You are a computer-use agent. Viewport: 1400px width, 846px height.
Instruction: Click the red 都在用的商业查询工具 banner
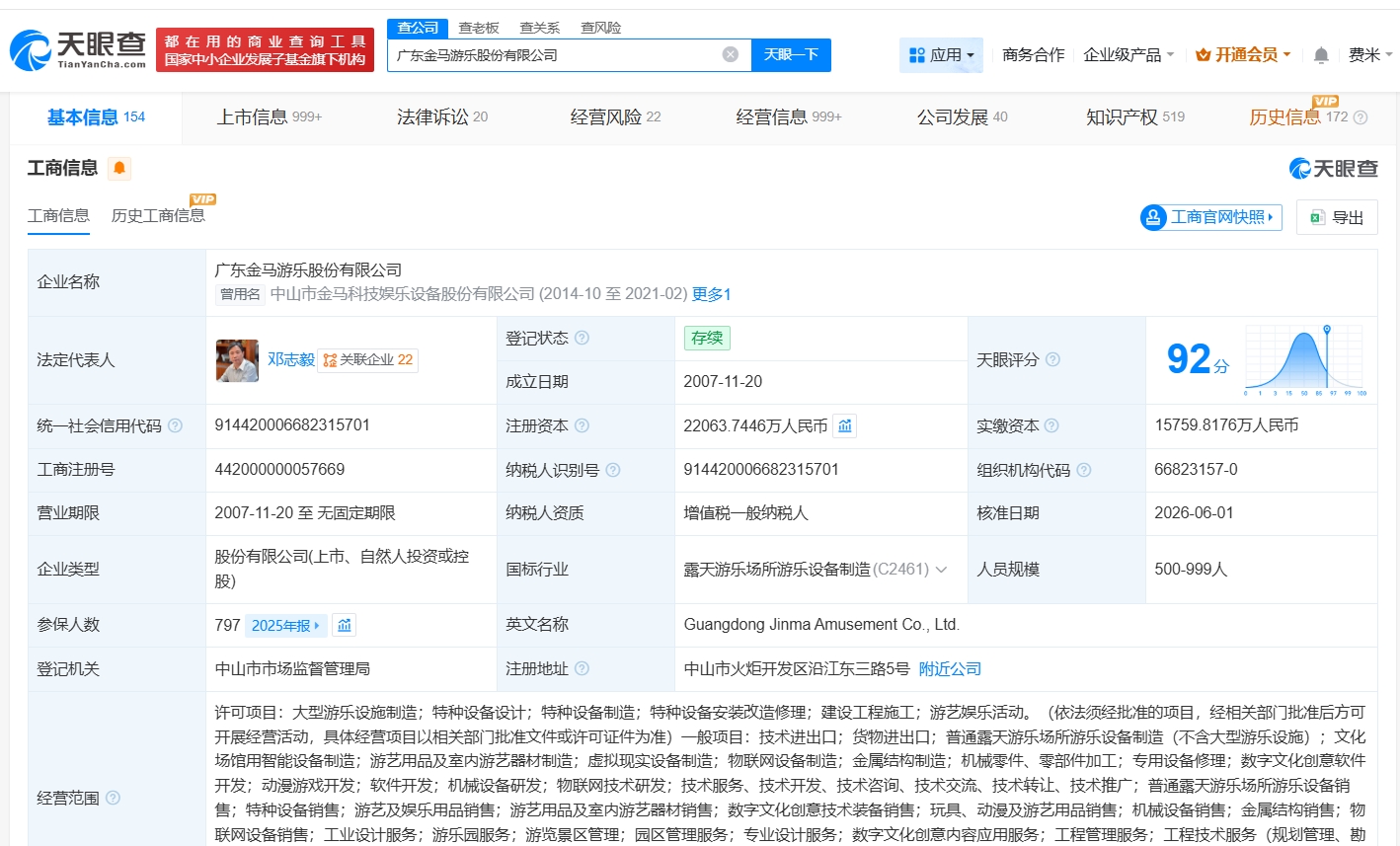(265, 50)
